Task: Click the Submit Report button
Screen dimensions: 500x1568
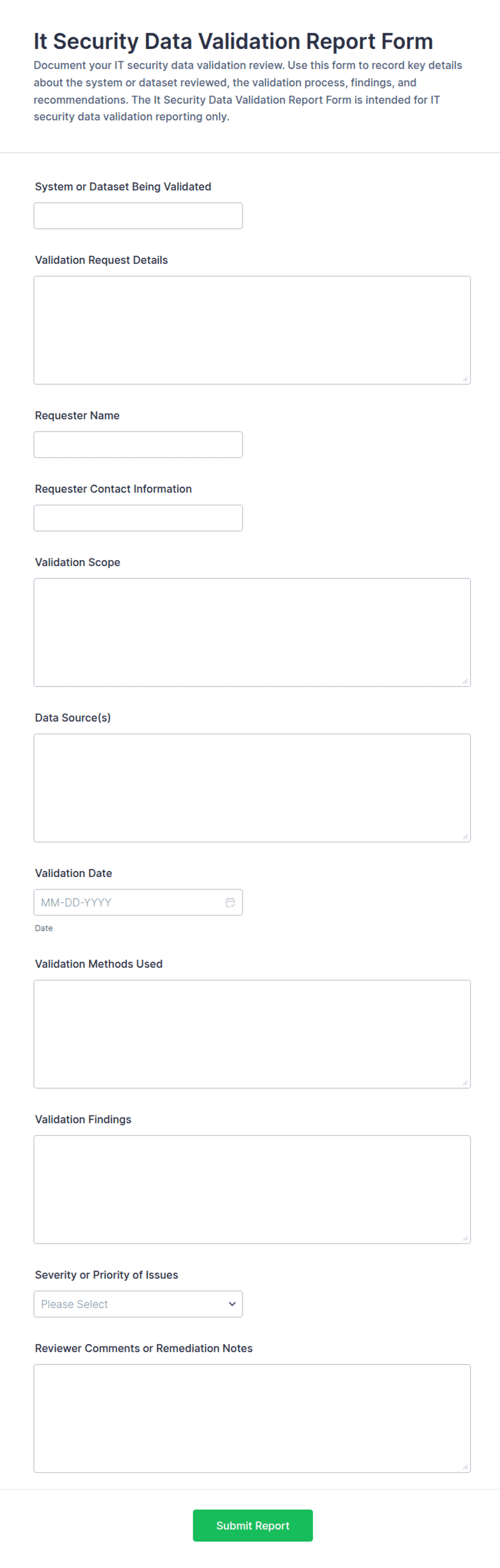Action: tap(253, 1525)
